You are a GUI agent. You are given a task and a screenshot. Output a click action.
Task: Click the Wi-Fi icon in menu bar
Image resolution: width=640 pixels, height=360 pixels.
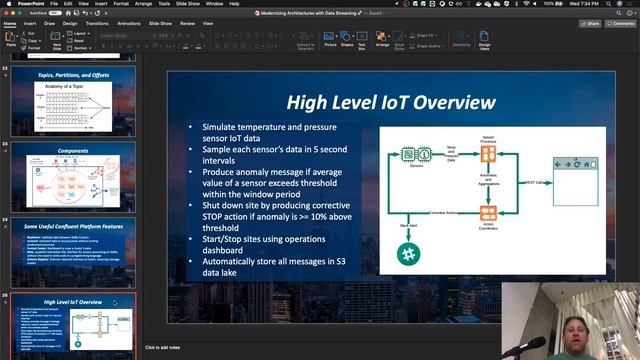(x=526, y=4)
